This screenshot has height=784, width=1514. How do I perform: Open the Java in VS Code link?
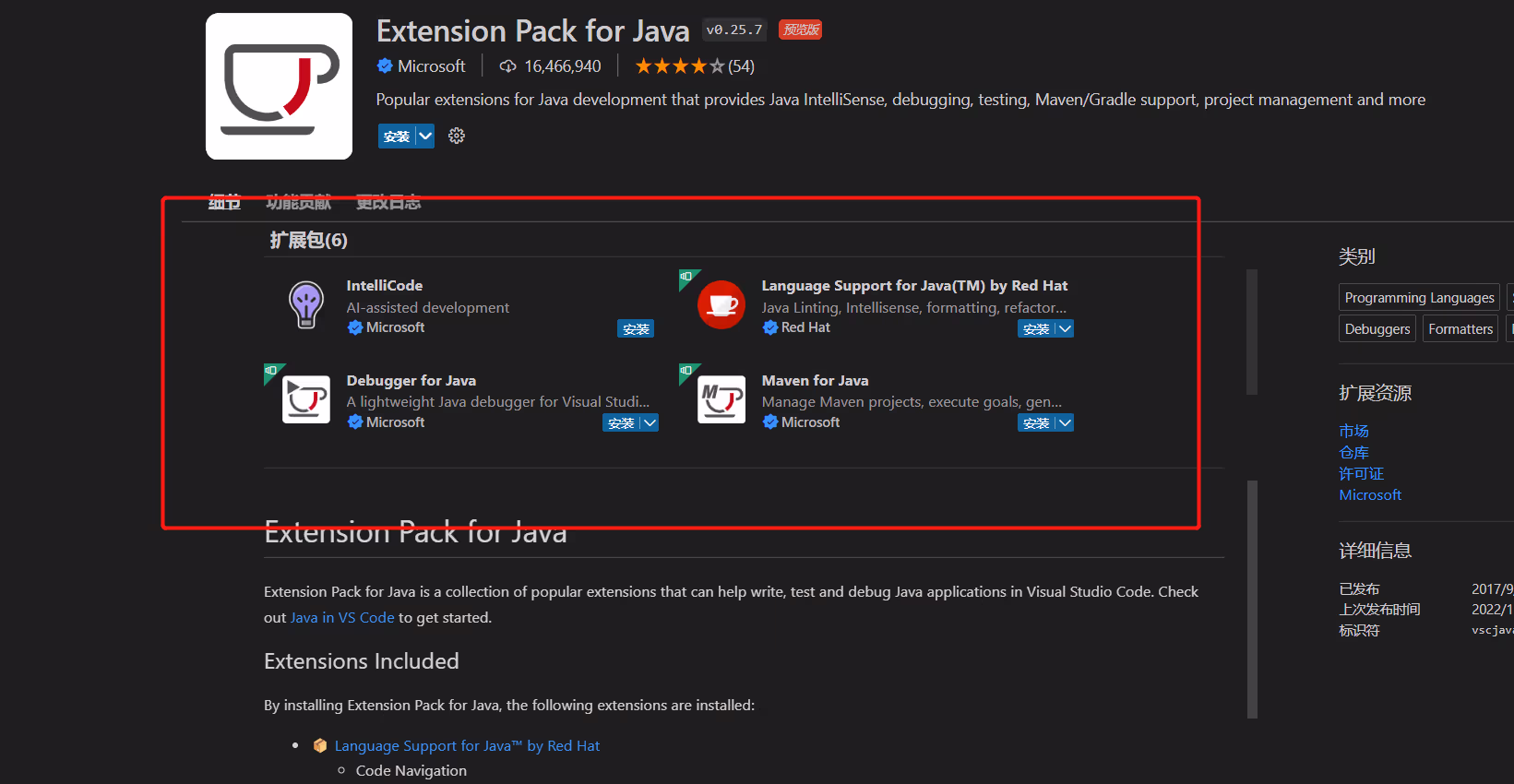click(x=342, y=617)
